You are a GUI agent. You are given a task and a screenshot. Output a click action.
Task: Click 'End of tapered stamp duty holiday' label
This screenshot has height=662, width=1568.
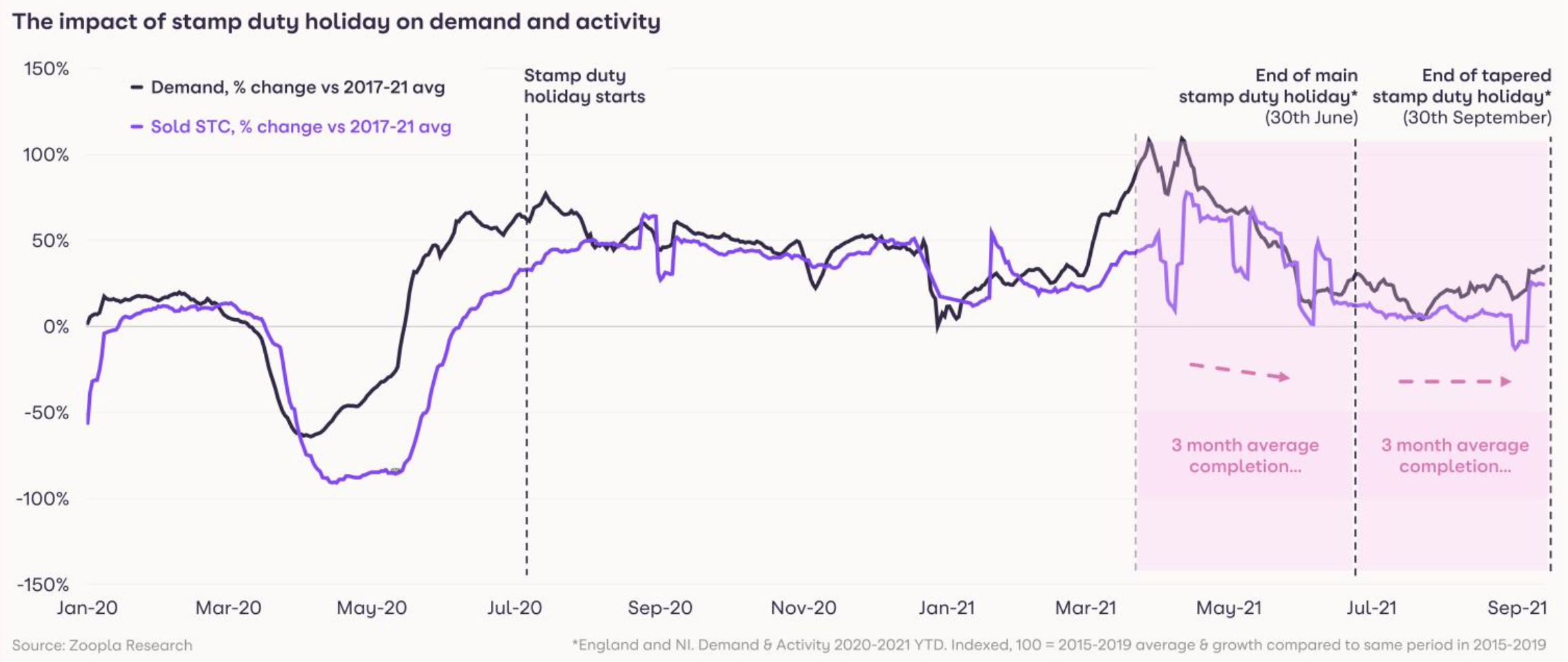[1462, 96]
